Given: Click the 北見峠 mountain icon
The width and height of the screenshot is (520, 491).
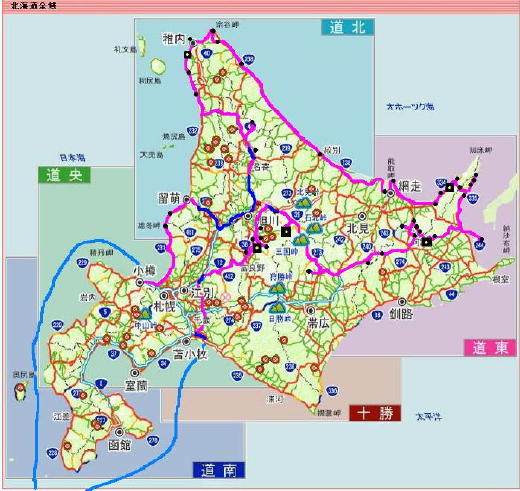Looking at the screenshot, I should [x=303, y=203].
